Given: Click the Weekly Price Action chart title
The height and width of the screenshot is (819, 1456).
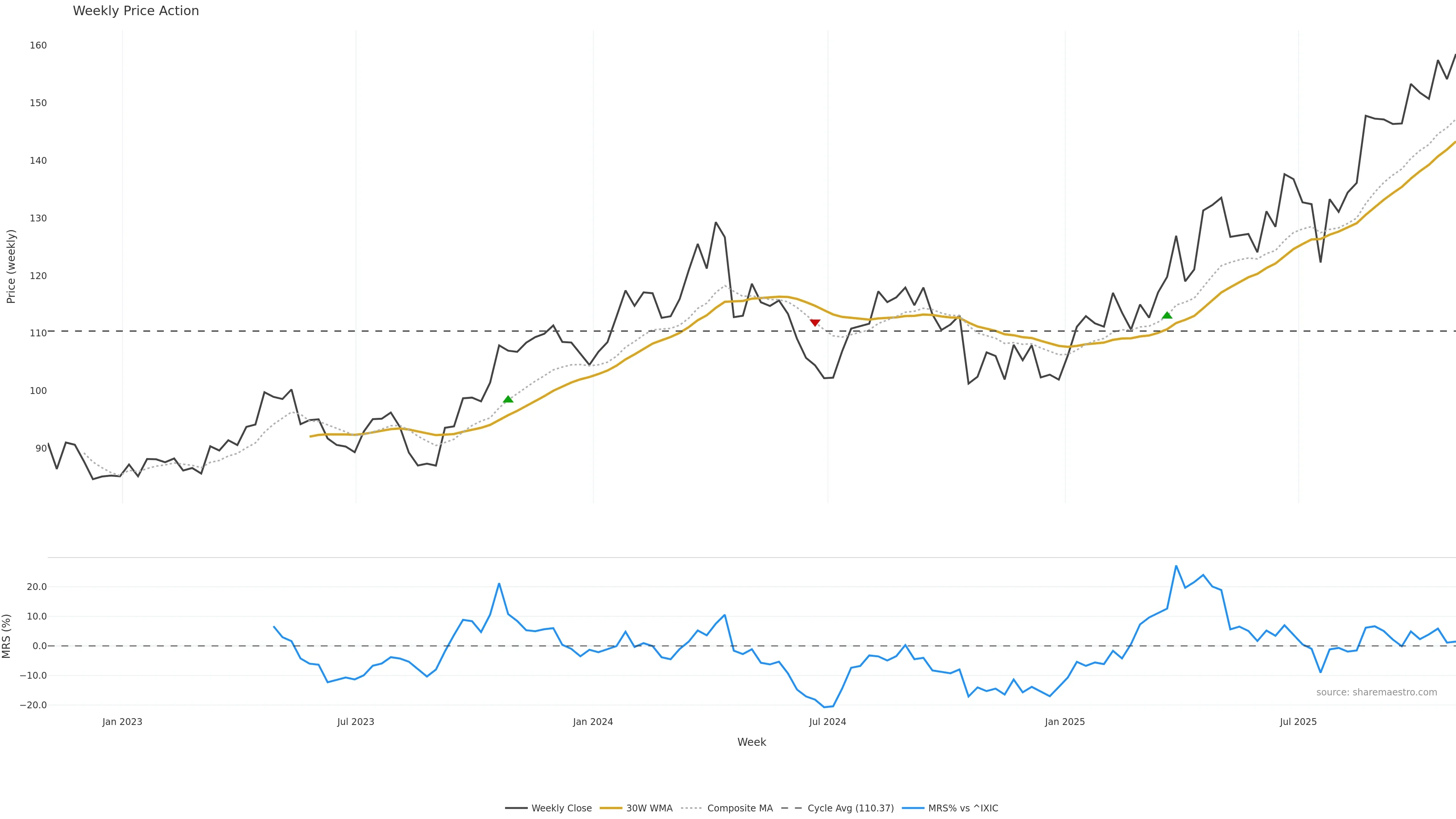Looking at the screenshot, I should point(136,11).
